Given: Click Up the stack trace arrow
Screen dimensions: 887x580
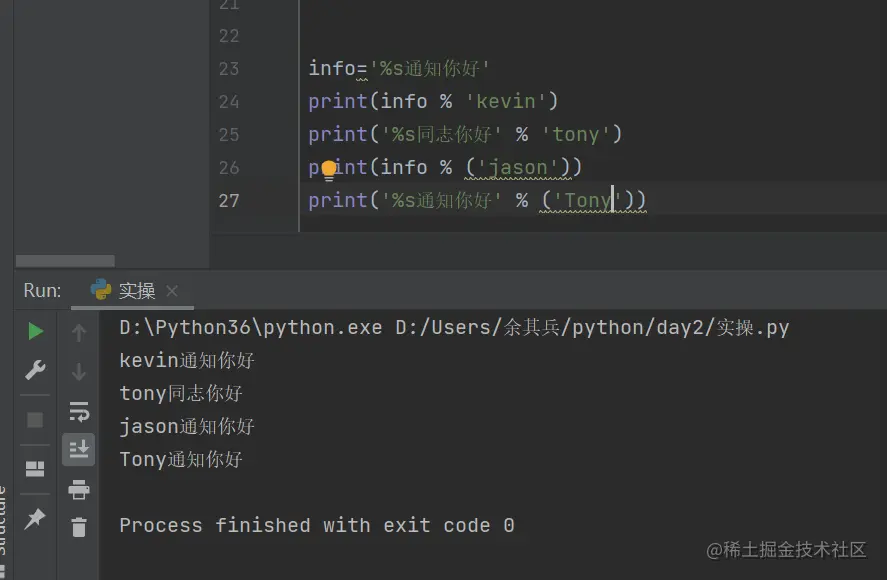Looking at the screenshot, I should (79, 333).
